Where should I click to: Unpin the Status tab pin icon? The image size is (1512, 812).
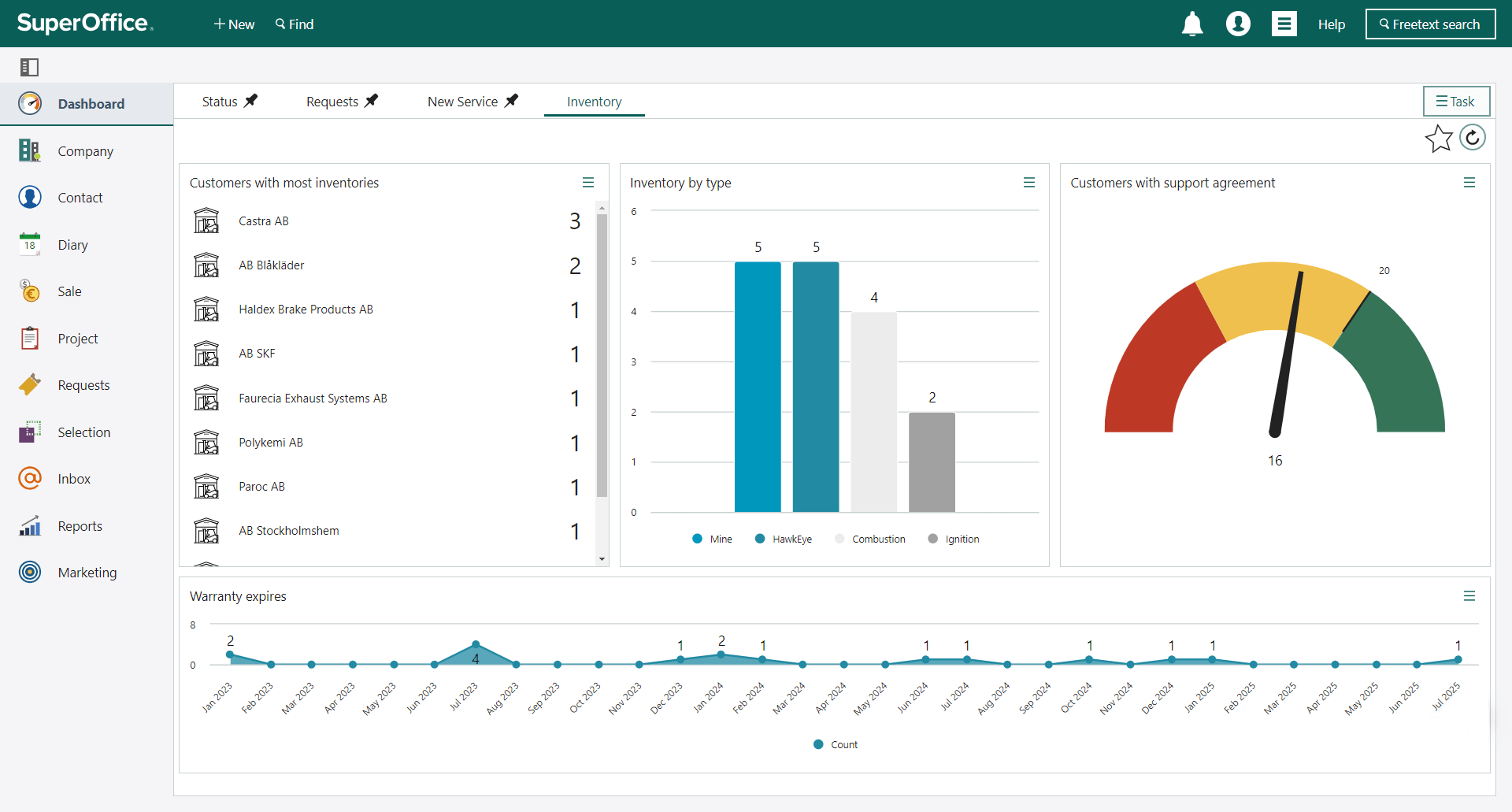click(250, 101)
